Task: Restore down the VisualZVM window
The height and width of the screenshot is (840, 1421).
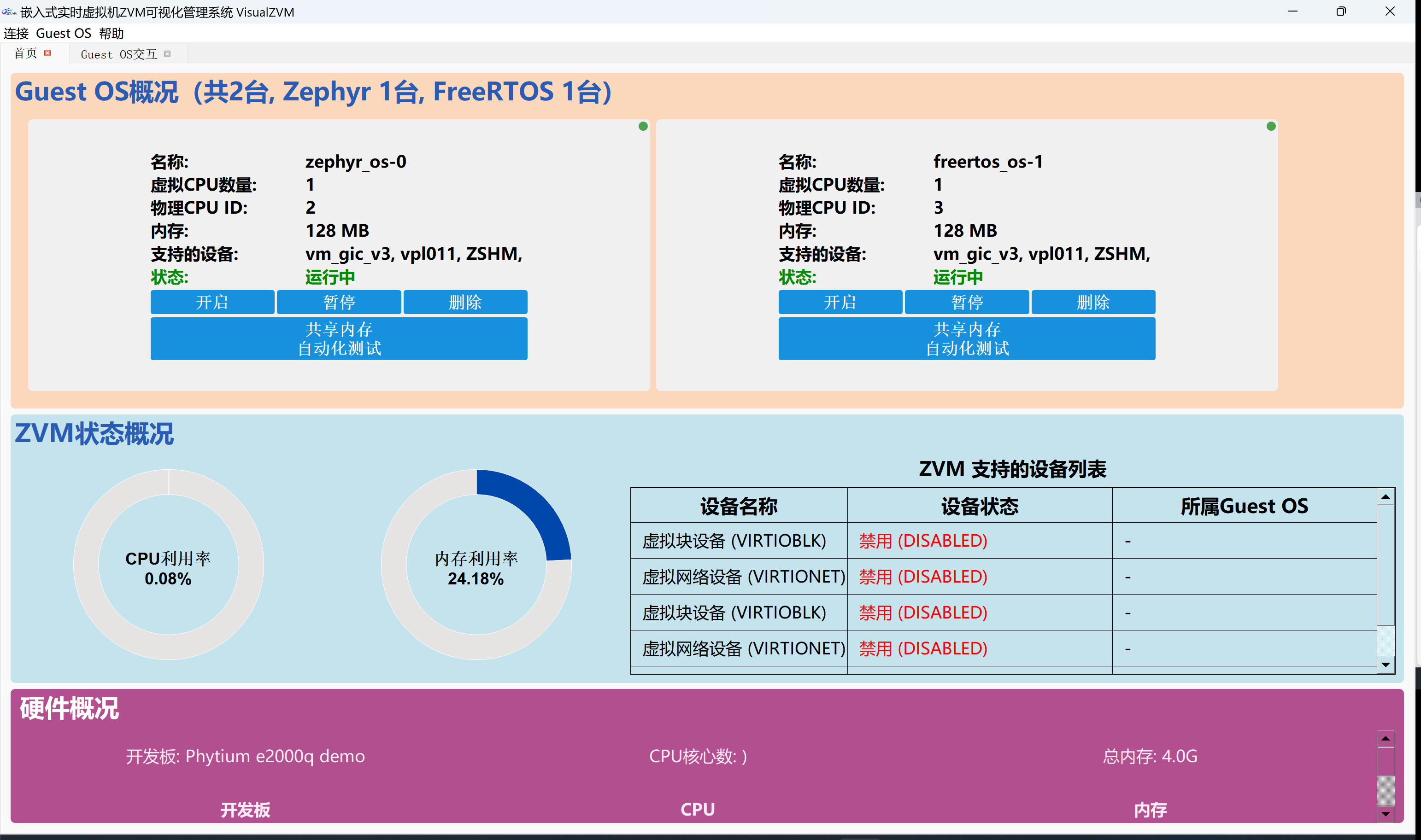Action: 1340,12
